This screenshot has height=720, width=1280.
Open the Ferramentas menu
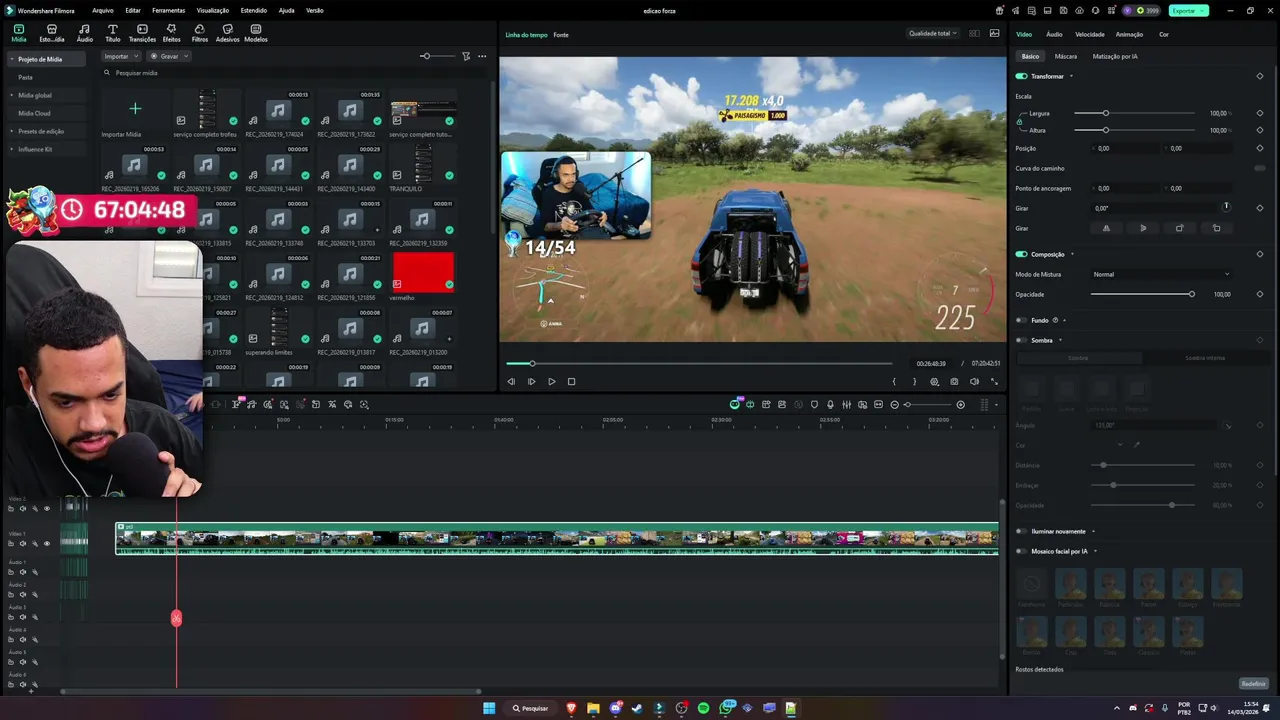point(168,10)
